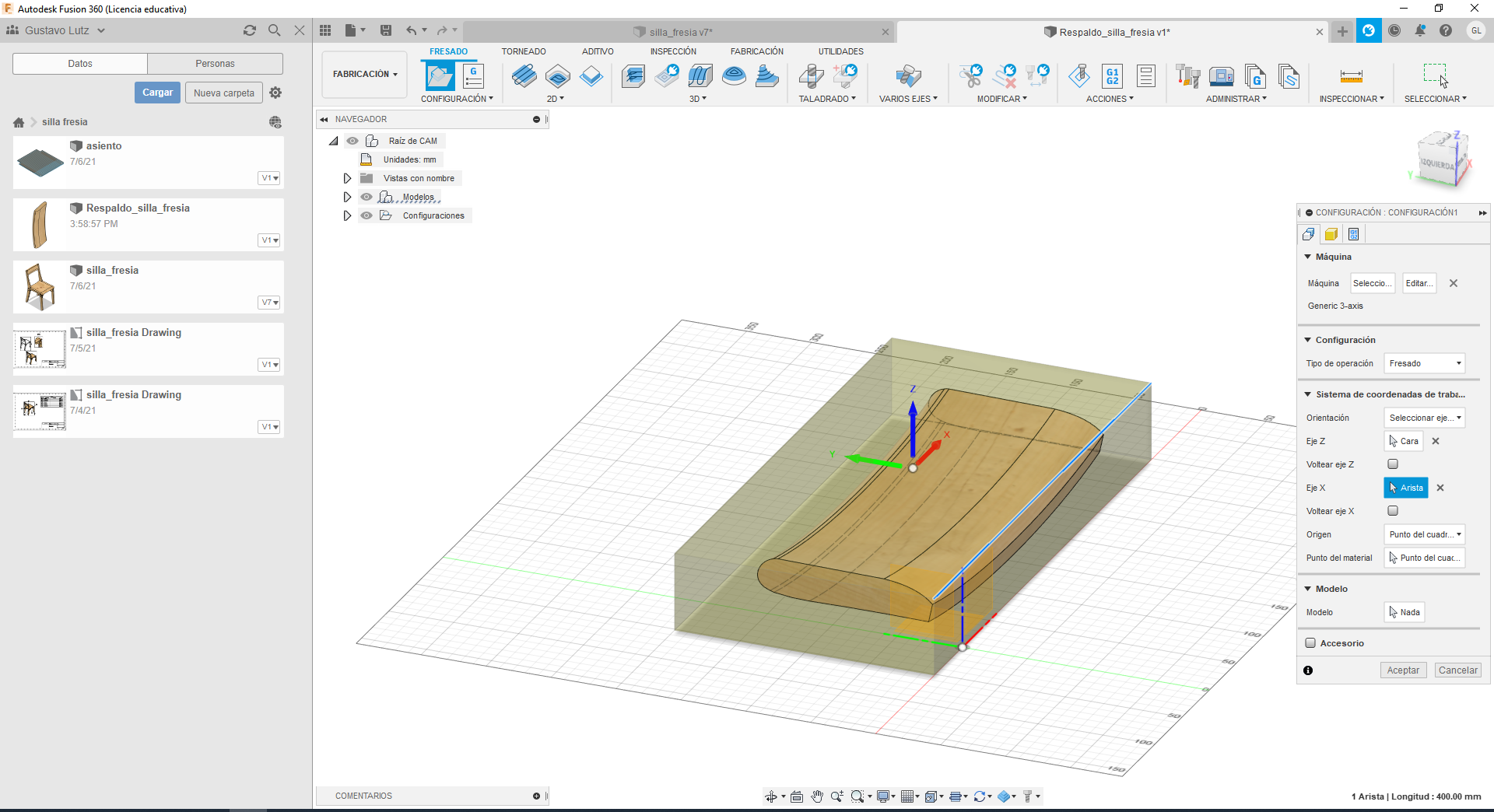Open the grid app launcher icon
The width and height of the screenshot is (1494, 812).
(325, 30)
